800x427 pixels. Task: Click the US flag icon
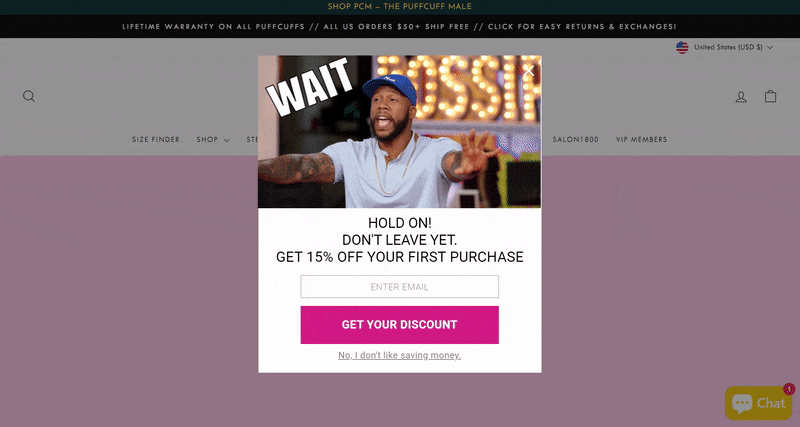point(682,47)
